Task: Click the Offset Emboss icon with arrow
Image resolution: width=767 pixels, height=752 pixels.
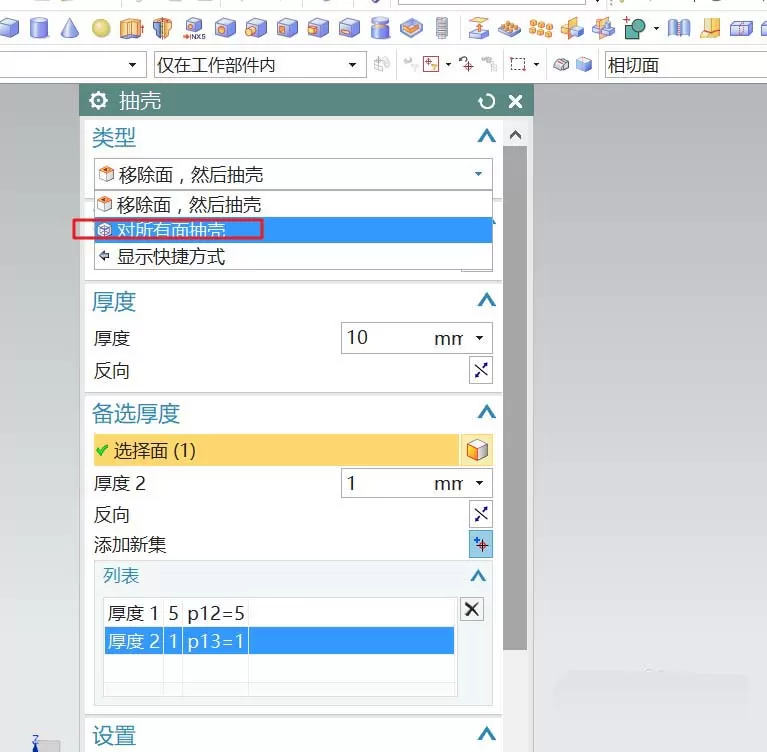Action: pos(478,28)
